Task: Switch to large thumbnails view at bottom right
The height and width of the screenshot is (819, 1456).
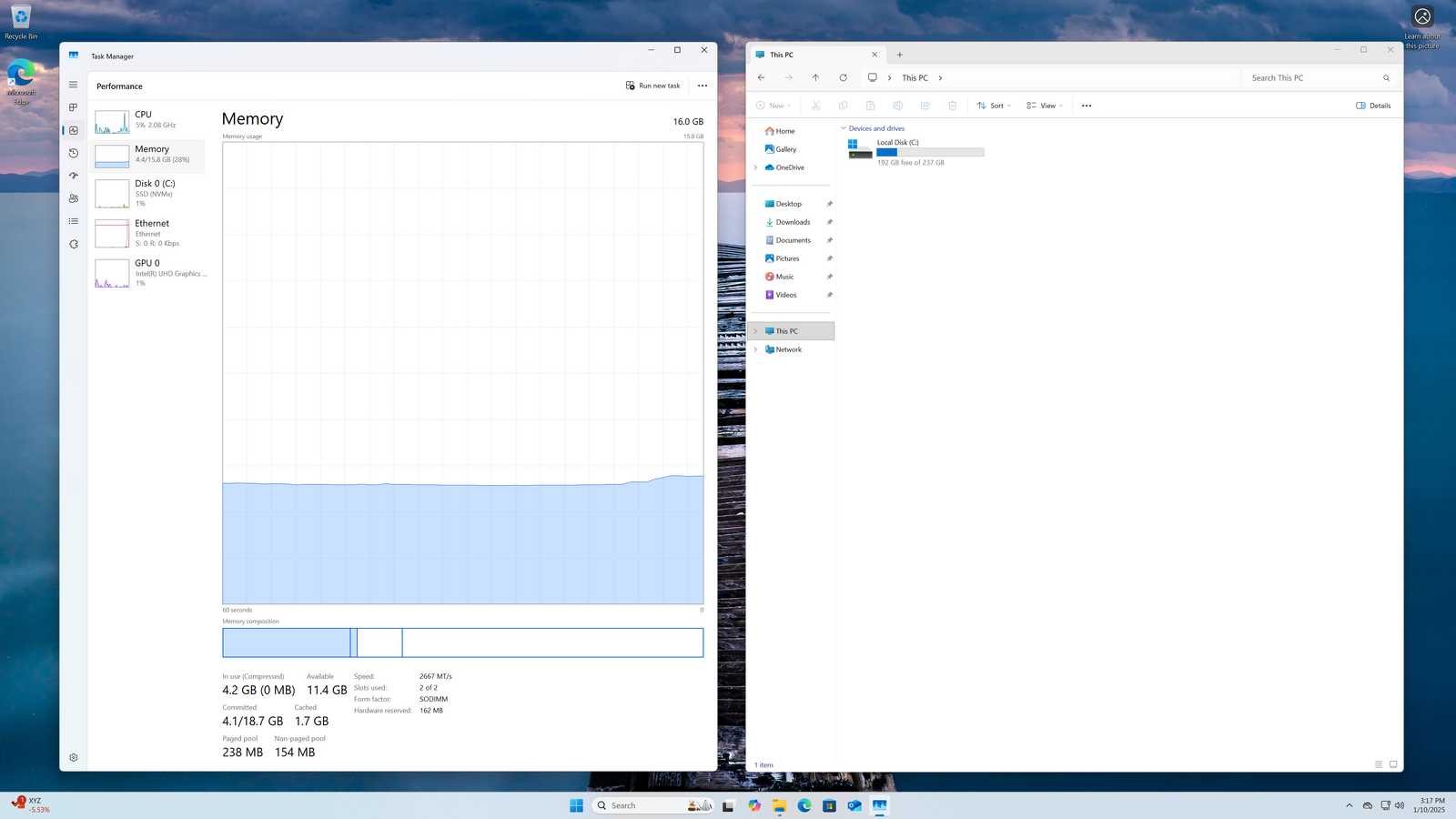Action: 1393,764
